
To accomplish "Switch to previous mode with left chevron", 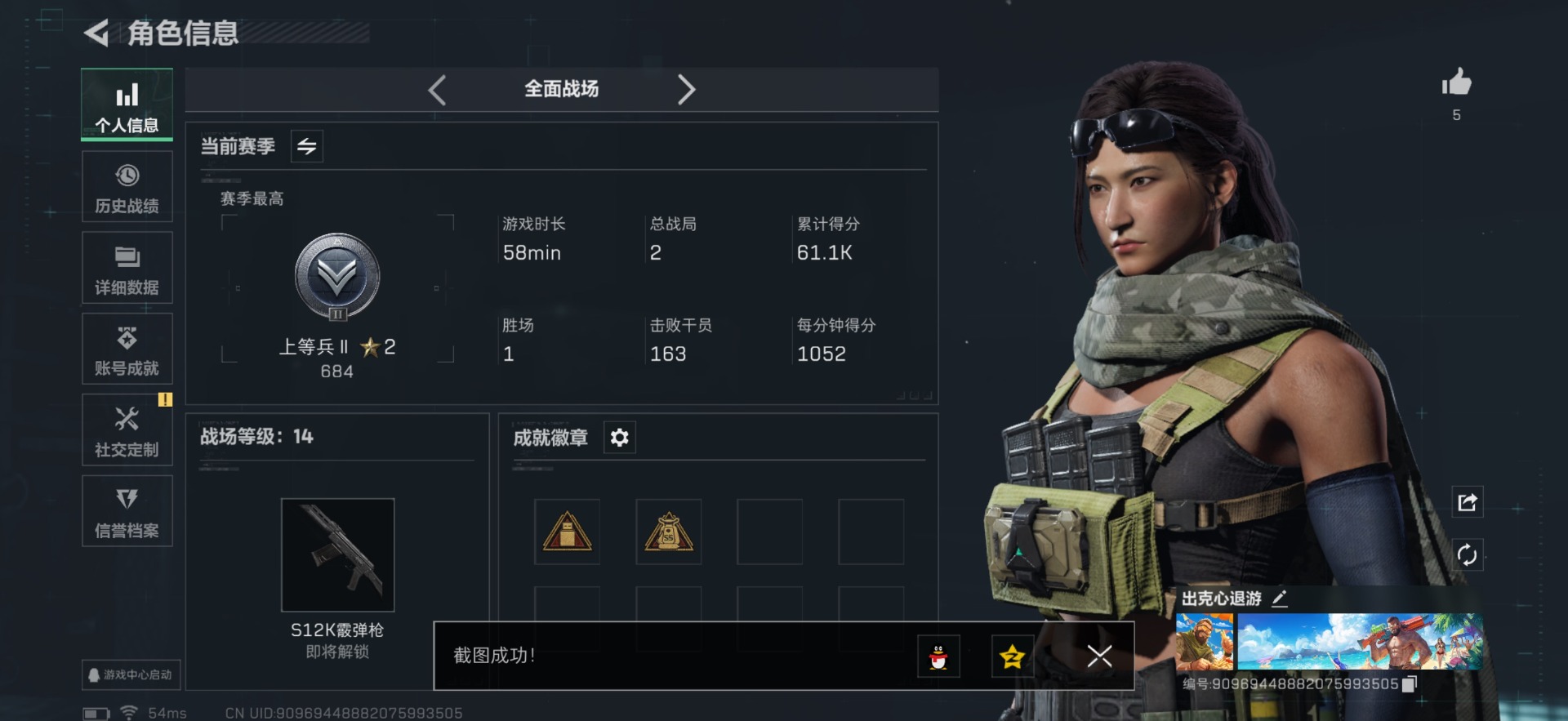I will point(437,89).
